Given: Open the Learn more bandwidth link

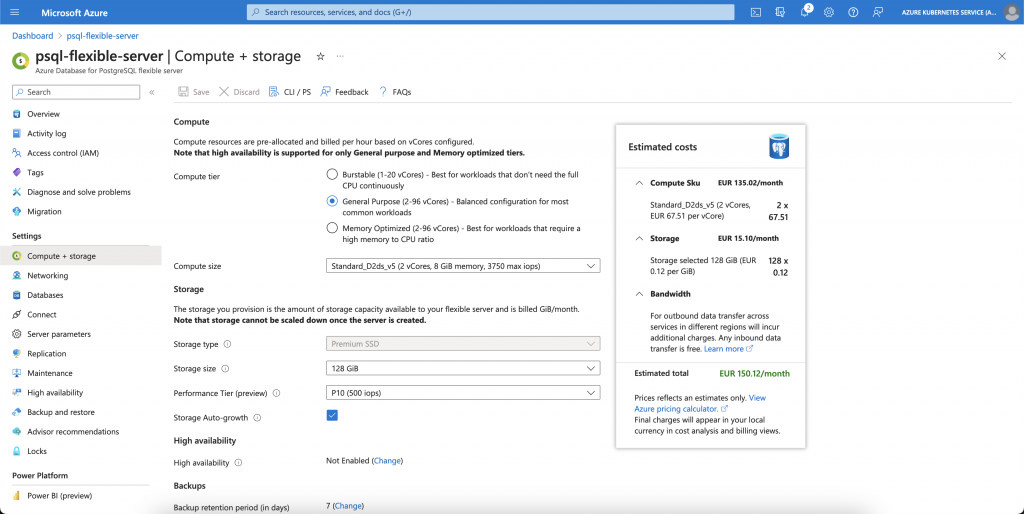Looking at the screenshot, I should [724, 349].
